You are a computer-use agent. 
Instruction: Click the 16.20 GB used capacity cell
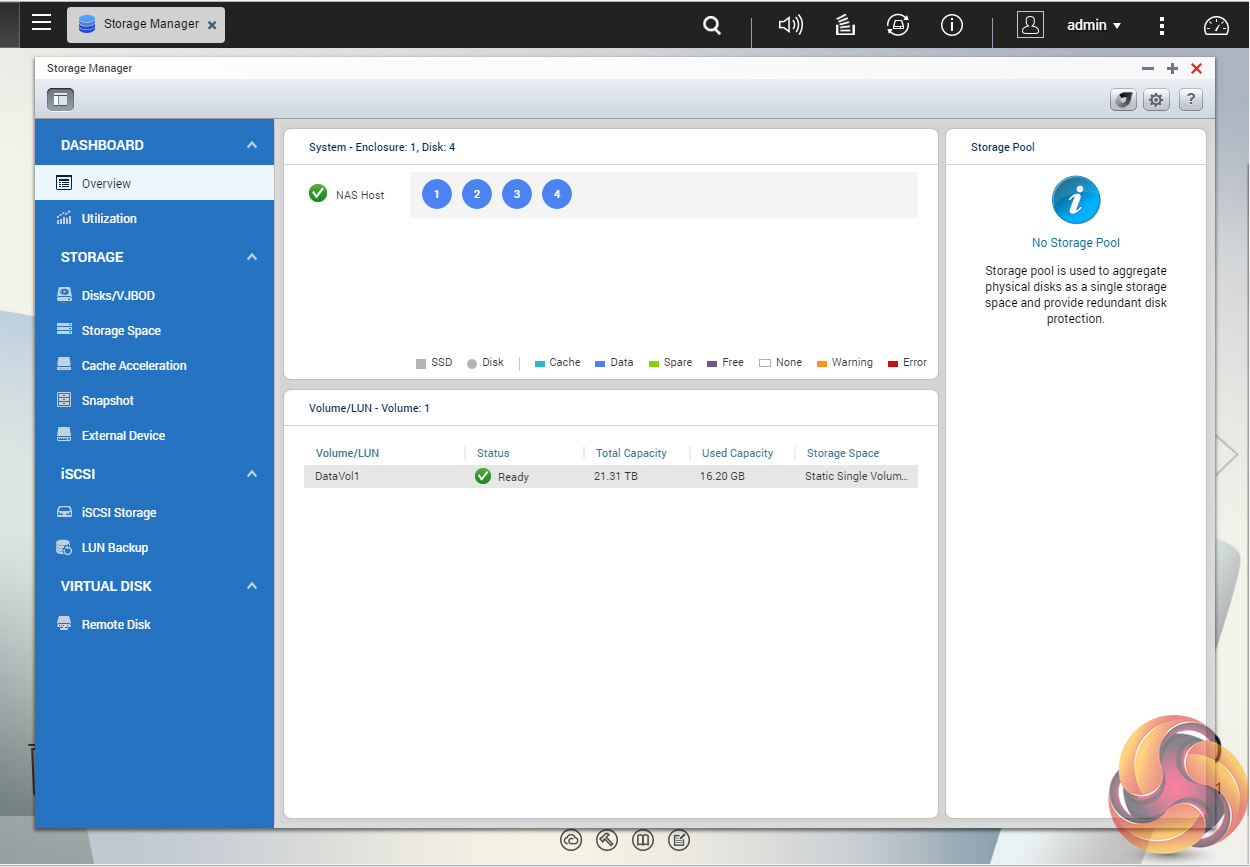point(722,476)
